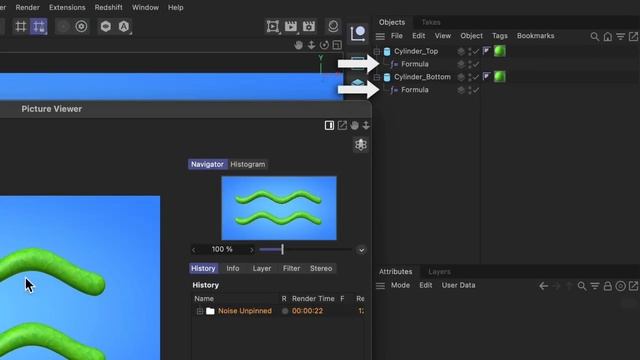Open Object Manager hamburger menu

tap(380, 36)
